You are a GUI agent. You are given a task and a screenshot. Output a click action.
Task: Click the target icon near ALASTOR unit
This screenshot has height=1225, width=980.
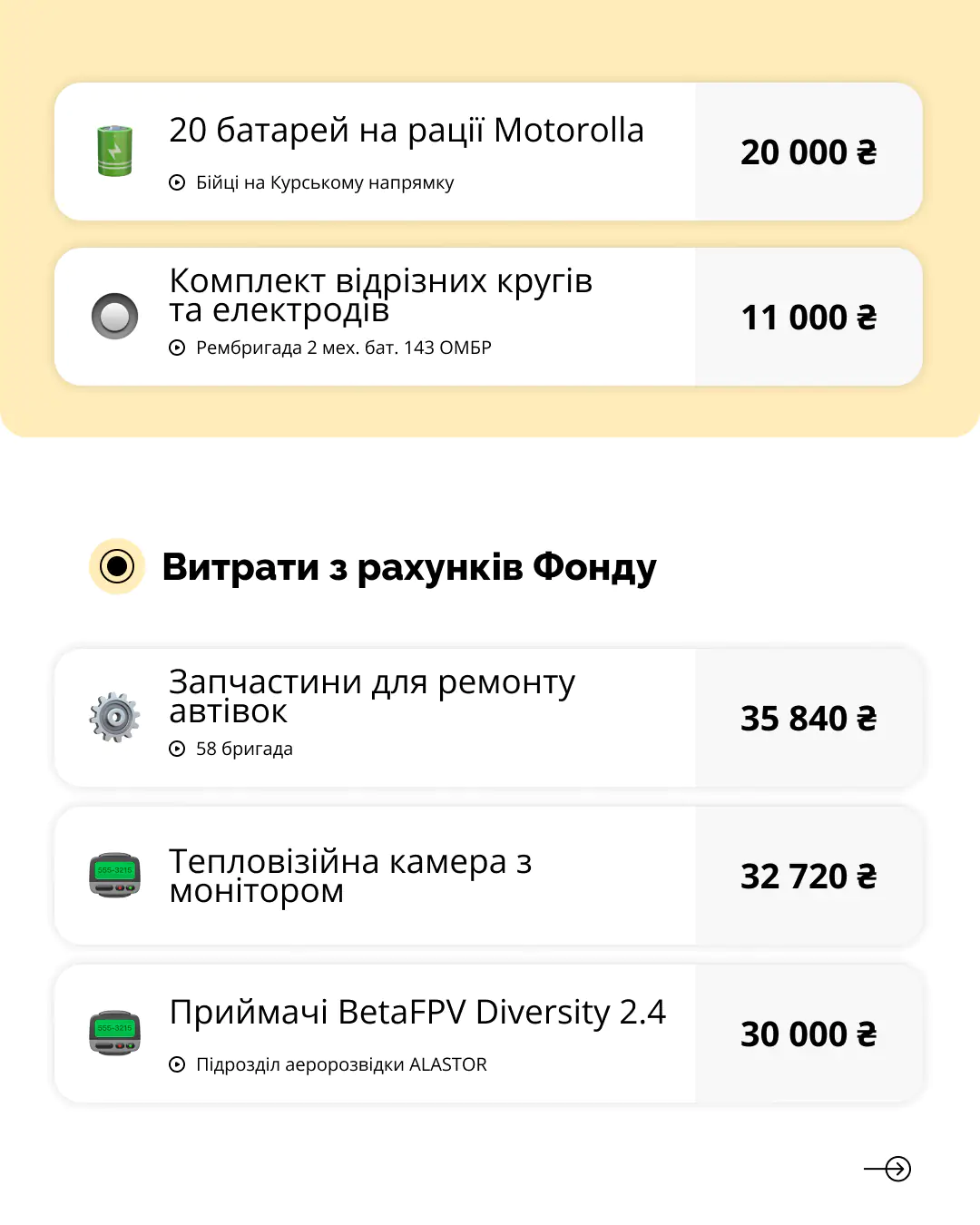(x=177, y=1064)
